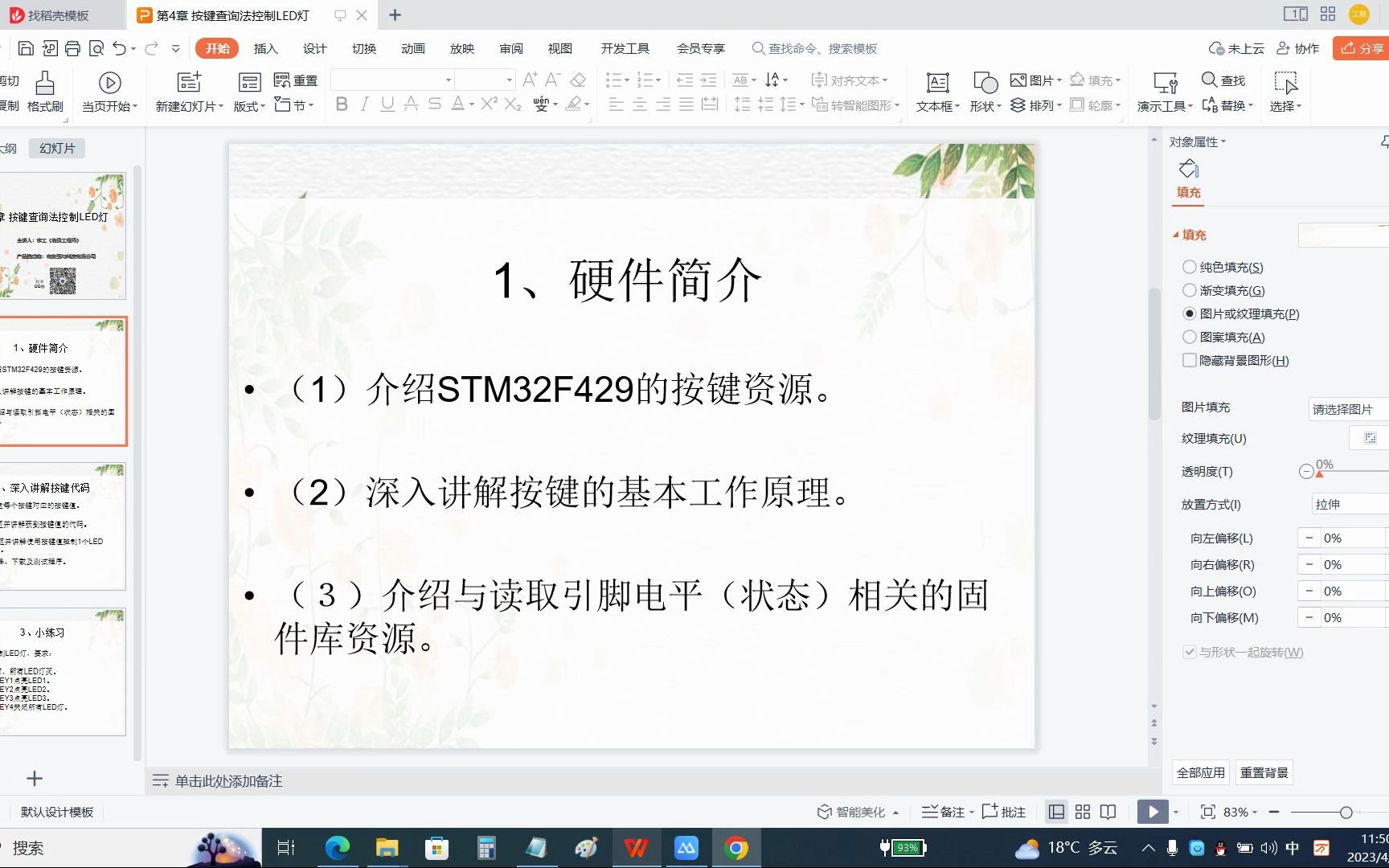Click the 全部应用 button
The image size is (1389, 868).
click(x=1200, y=772)
